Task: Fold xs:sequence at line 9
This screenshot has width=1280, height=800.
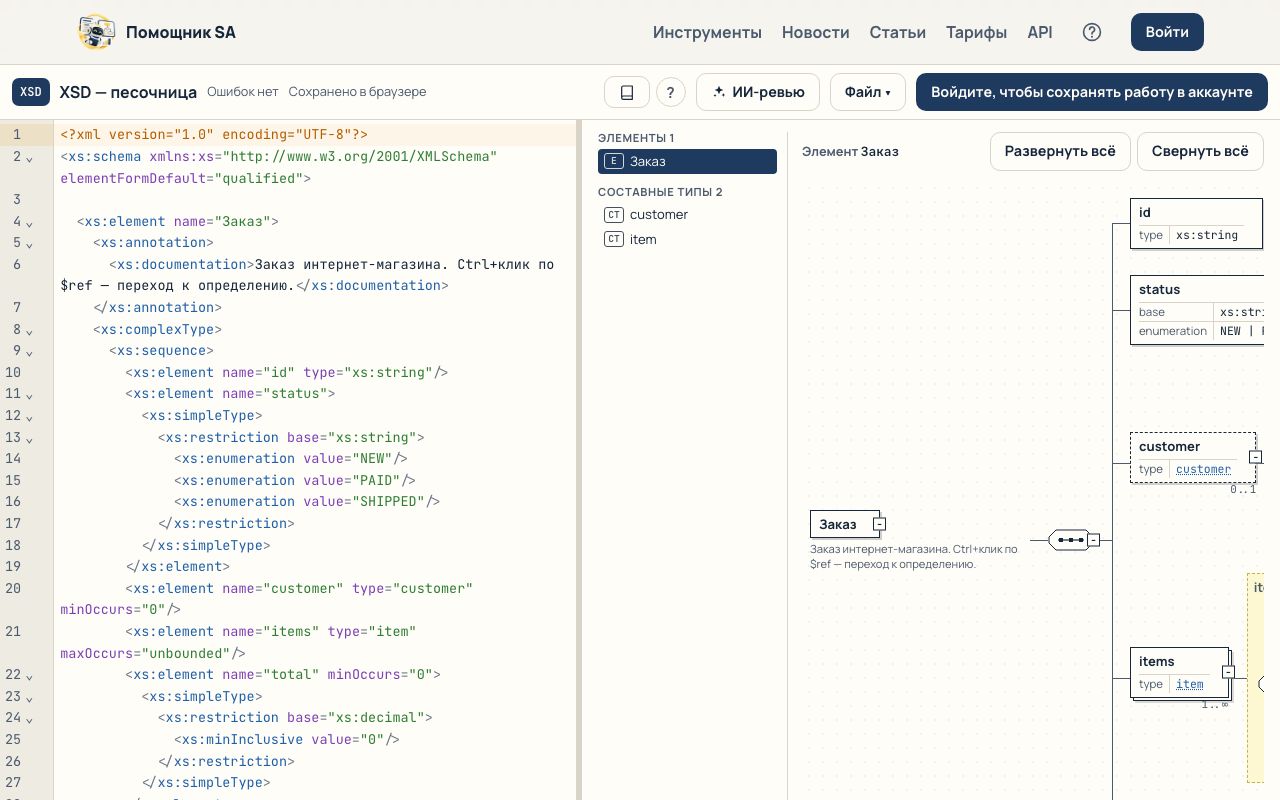Action: pyautogui.click(x=29, y=352)
